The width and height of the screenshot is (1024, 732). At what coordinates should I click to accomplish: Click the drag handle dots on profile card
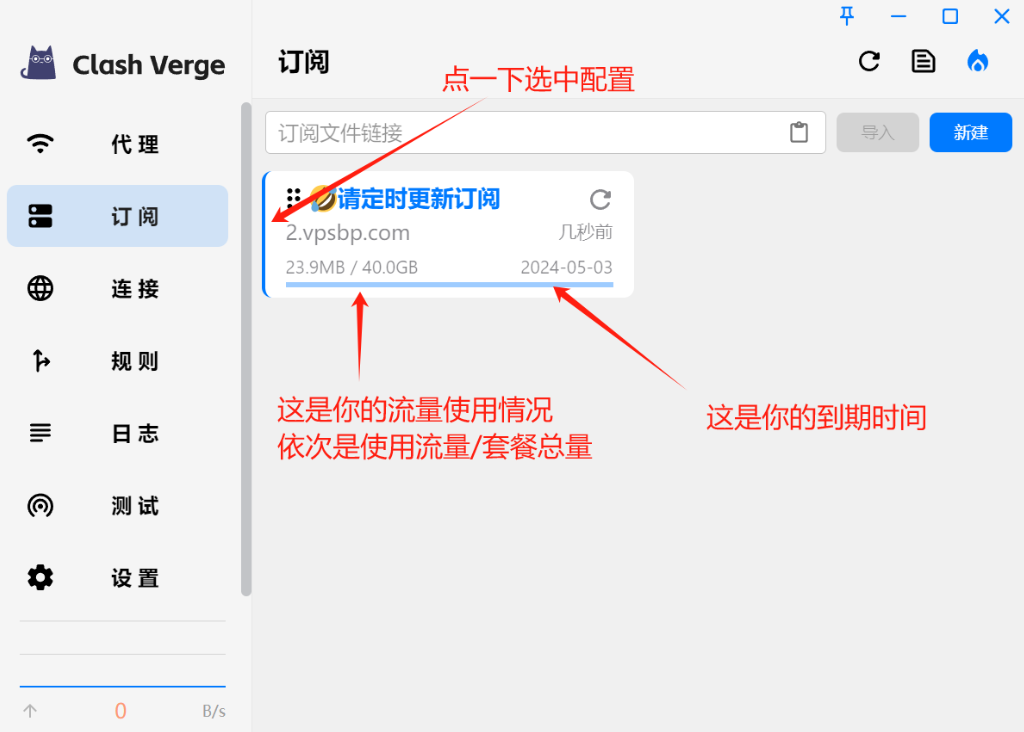click(x=293, y=199)
